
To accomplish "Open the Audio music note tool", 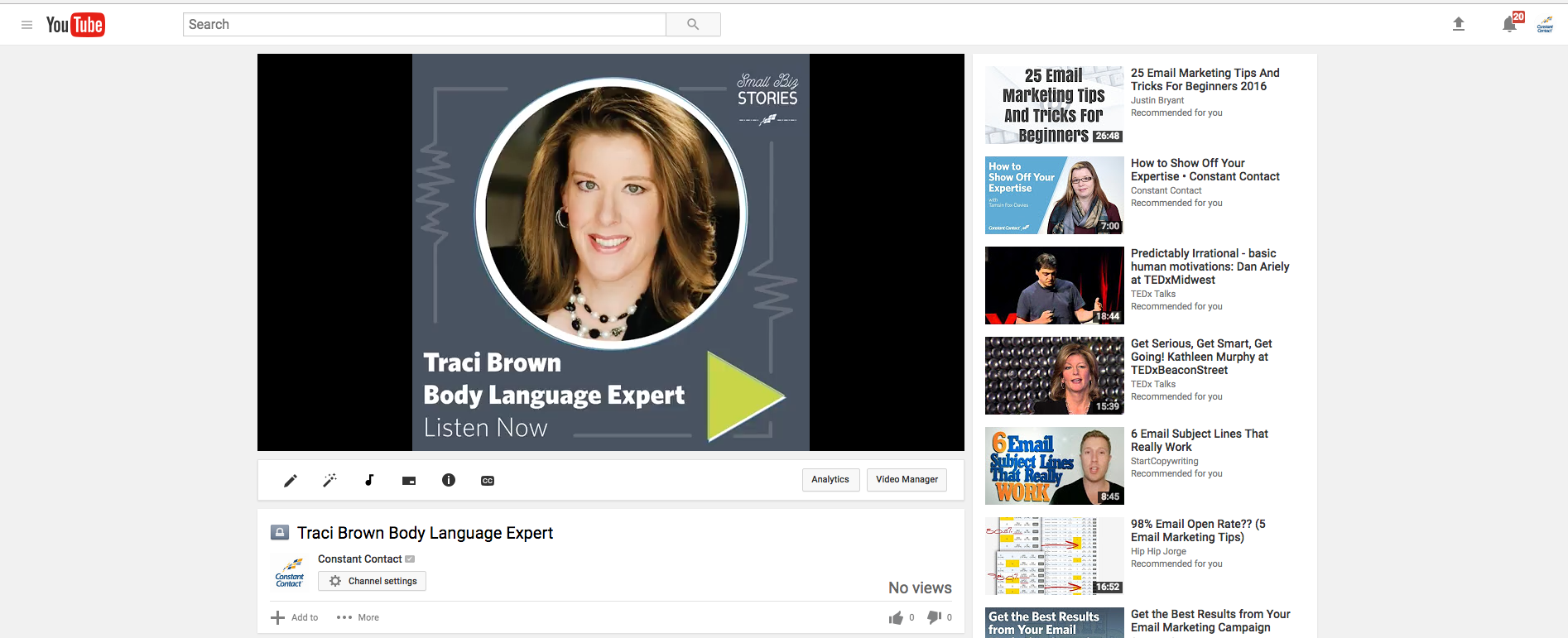I will (x=369, y=480).
